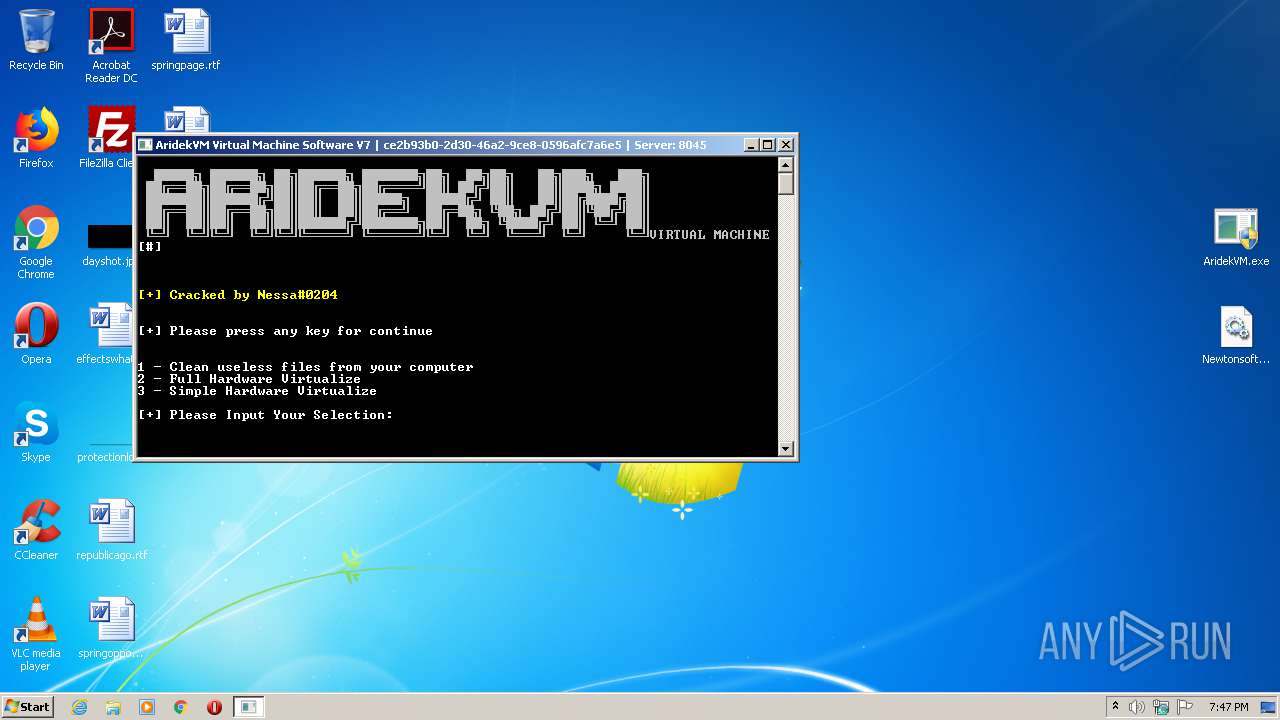Click the taskbar clock showing 7:47 PM
Viewport: 1280px width, 720px height.
tap(1228, 707)
